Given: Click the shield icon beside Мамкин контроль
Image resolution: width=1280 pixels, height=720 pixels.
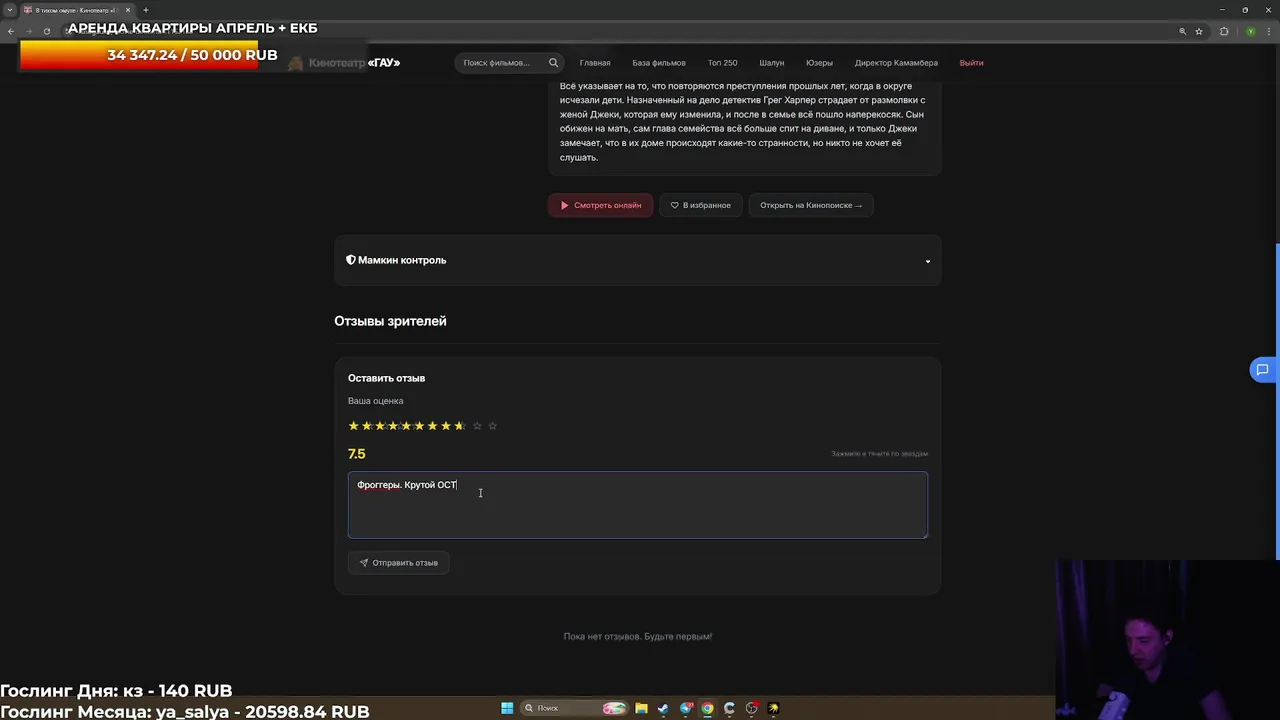Looking at the screenshot, I should [351, 260].
